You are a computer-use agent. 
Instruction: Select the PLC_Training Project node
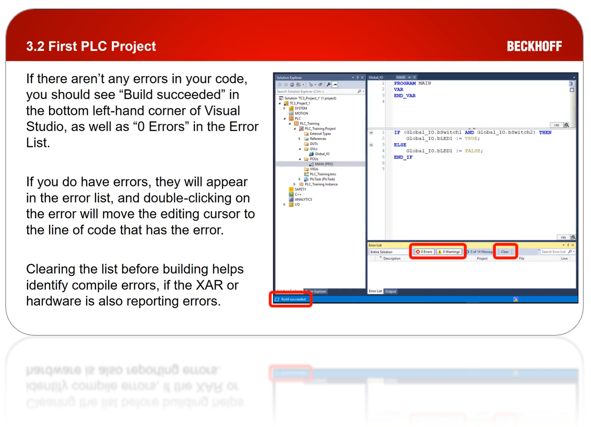(317, 129)
